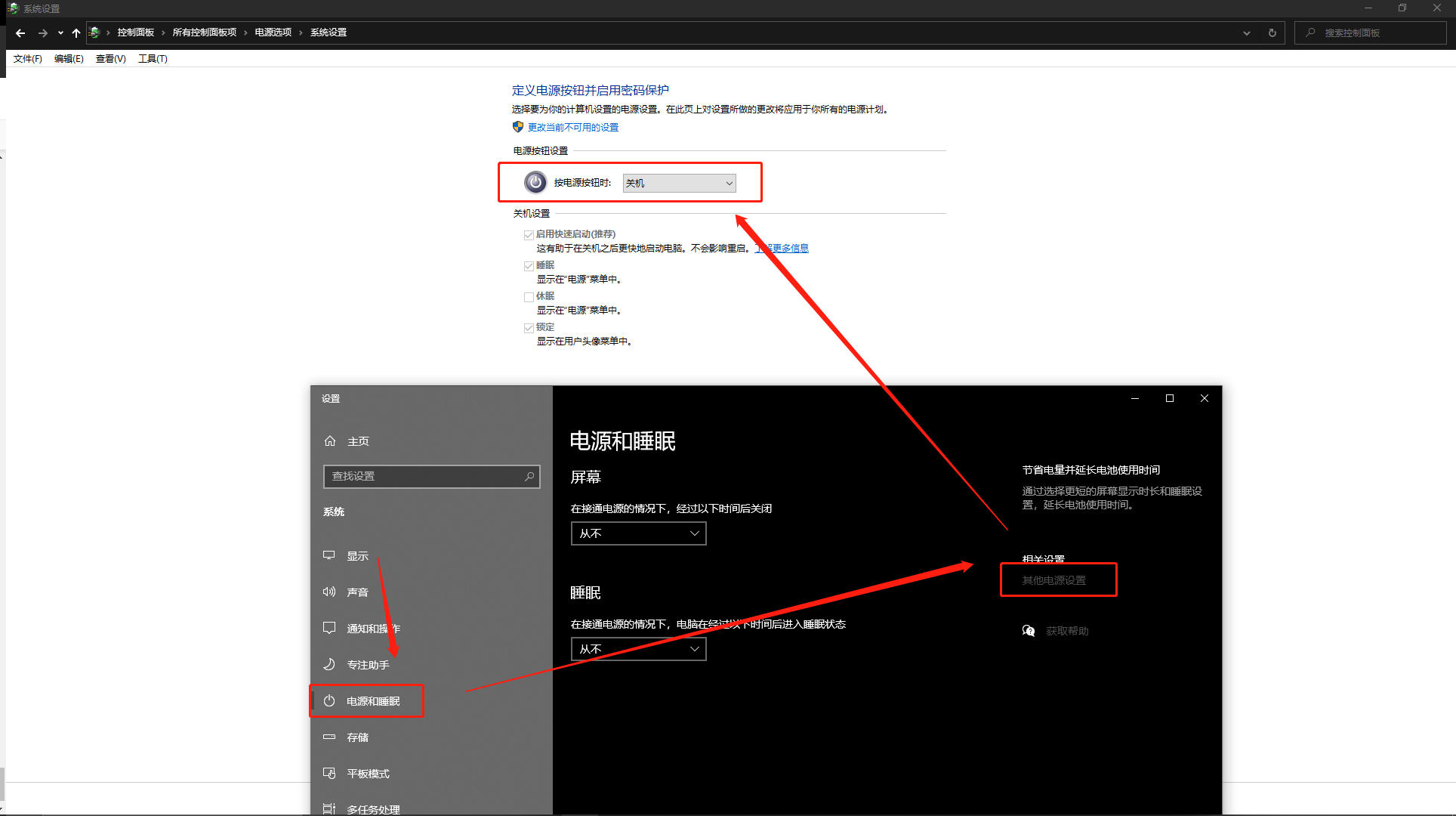The image size is (1456, 816).
Task: Click the refresh icon in address bar
Action: (x=1272, y=32)
